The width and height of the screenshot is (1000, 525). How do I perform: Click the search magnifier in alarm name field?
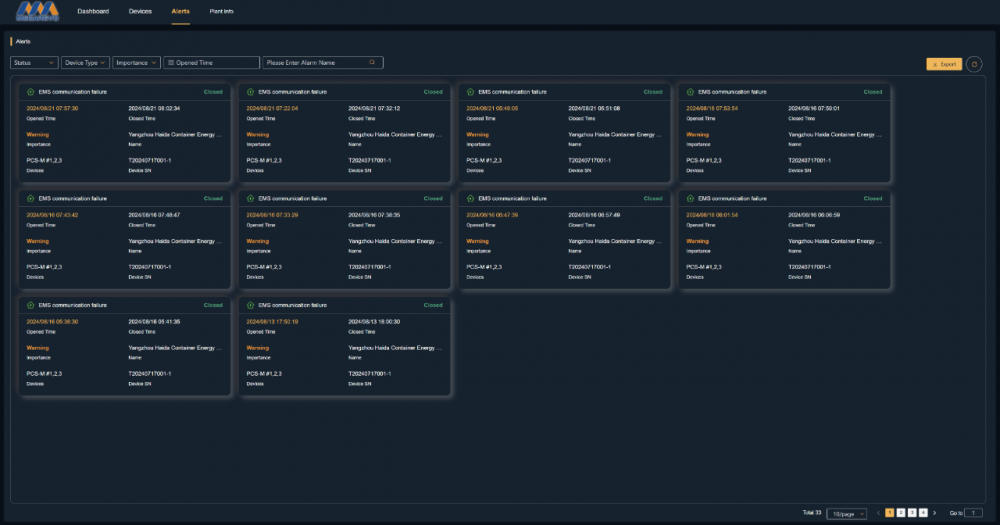pyautogui.click(x=372, y=62)
